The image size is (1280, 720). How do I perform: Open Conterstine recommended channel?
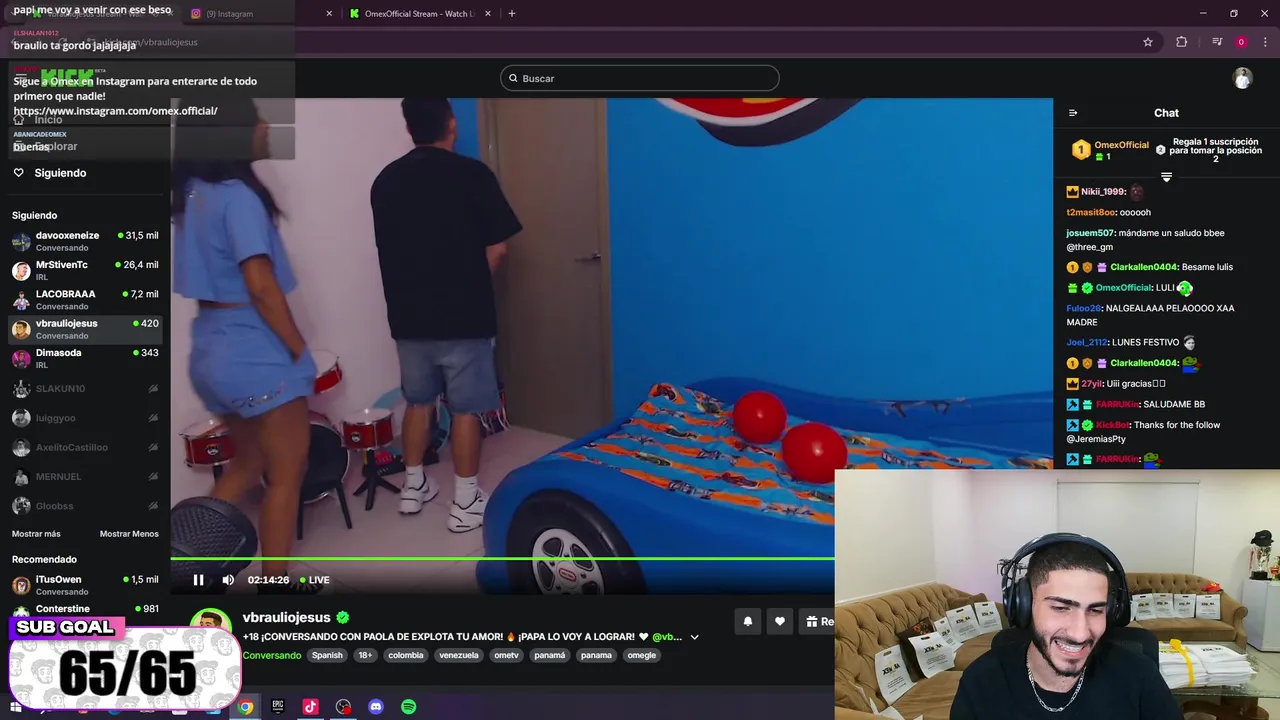(85, 610)
